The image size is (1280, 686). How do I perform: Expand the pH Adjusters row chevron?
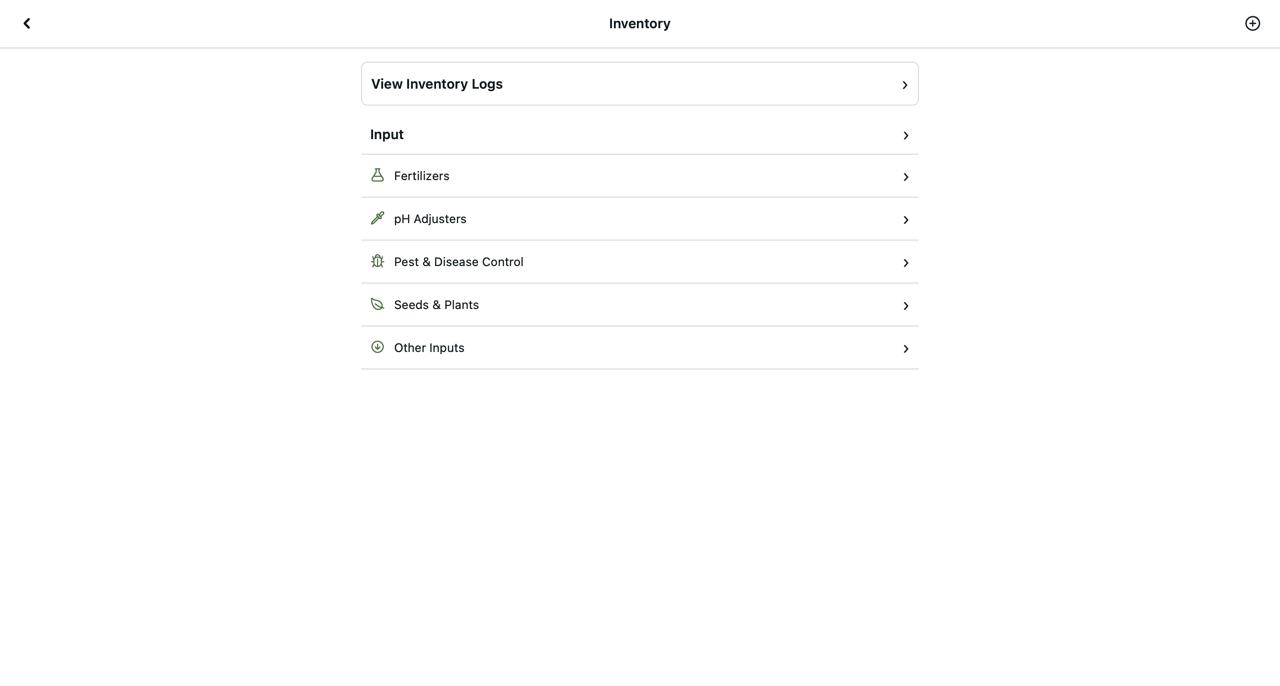pos(906,220)
